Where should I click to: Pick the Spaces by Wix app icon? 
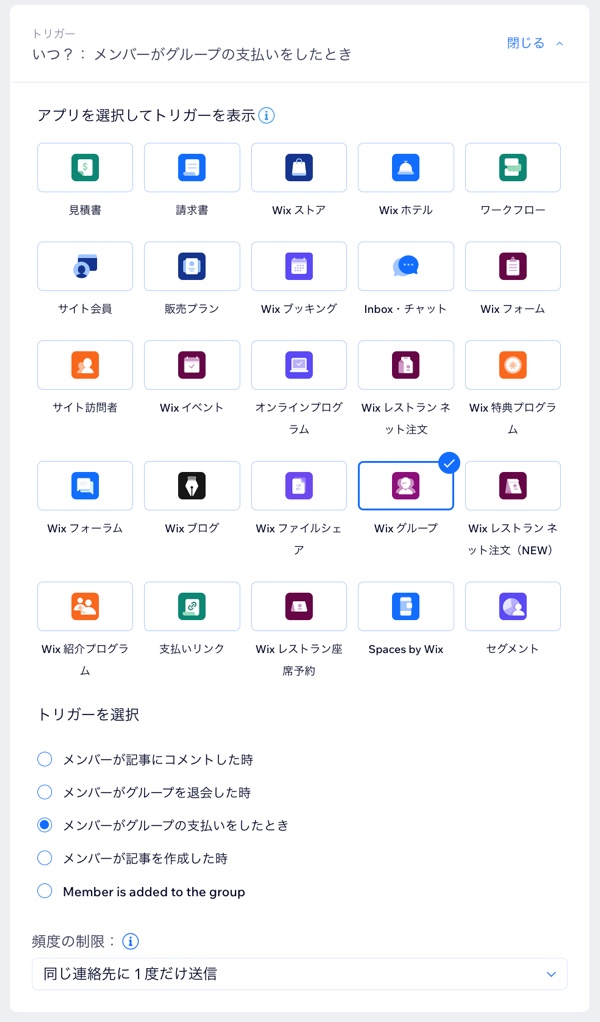(406, 607)
